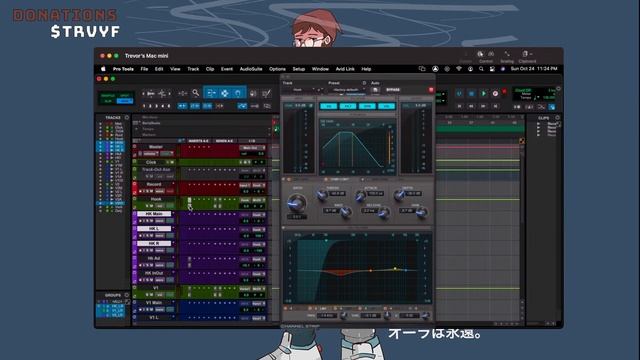This screenshot has width=640, height=360.
Task: Open the Record track input selector
Action: click(245, 185)
